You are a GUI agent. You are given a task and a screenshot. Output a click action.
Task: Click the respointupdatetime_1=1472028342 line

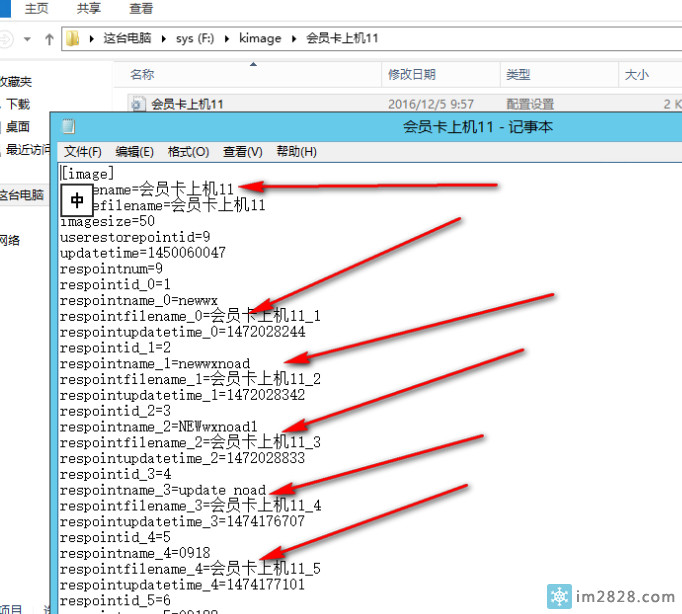[183, 395]
